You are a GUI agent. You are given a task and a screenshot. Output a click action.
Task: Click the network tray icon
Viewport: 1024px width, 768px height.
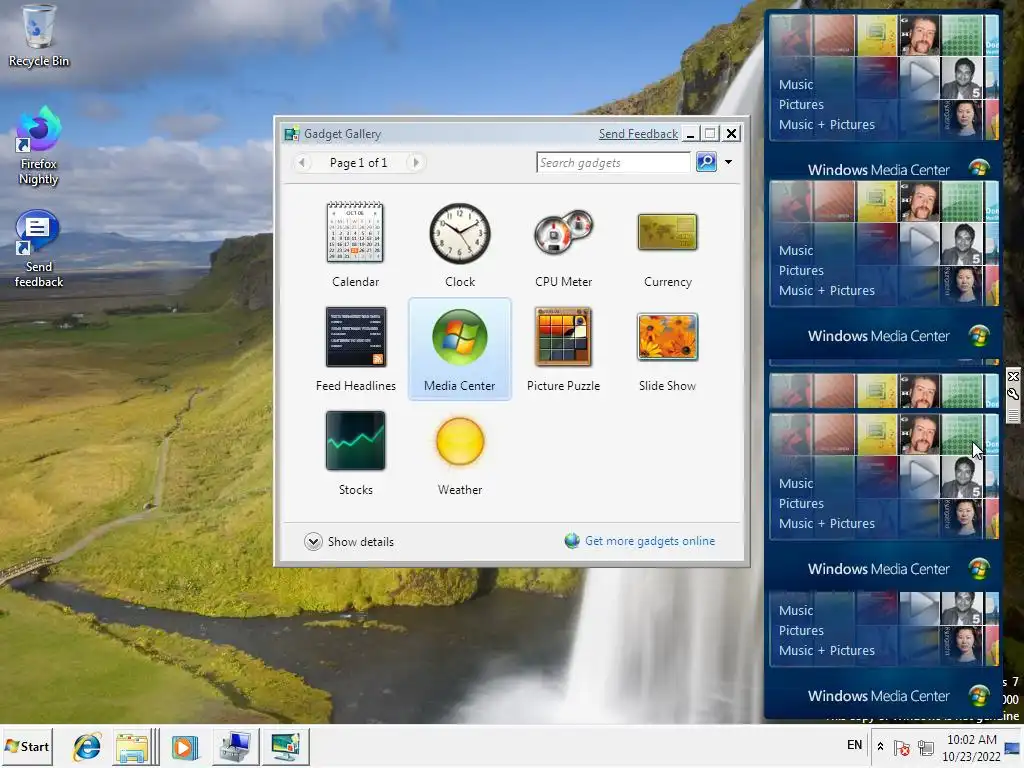(x=925, y=747)
